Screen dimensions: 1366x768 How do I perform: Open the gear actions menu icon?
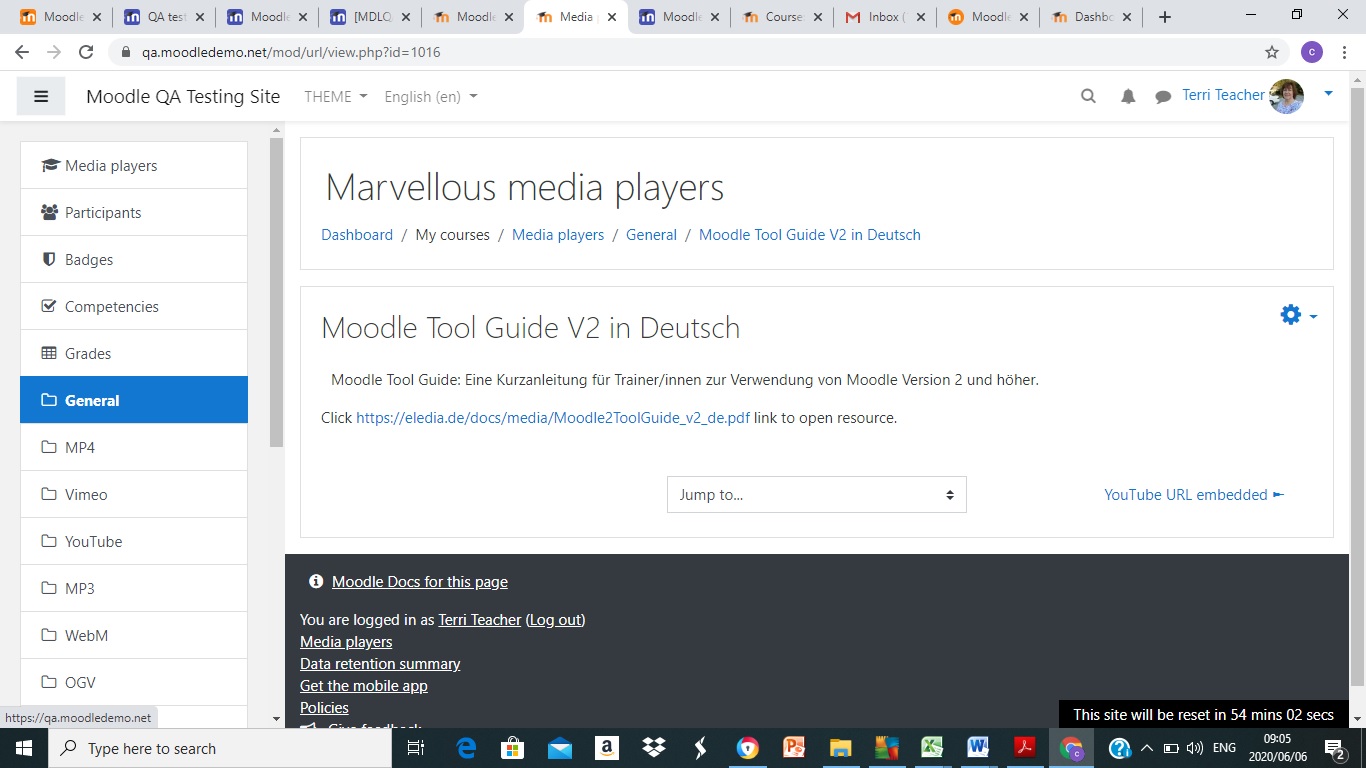click(1291, 315)
